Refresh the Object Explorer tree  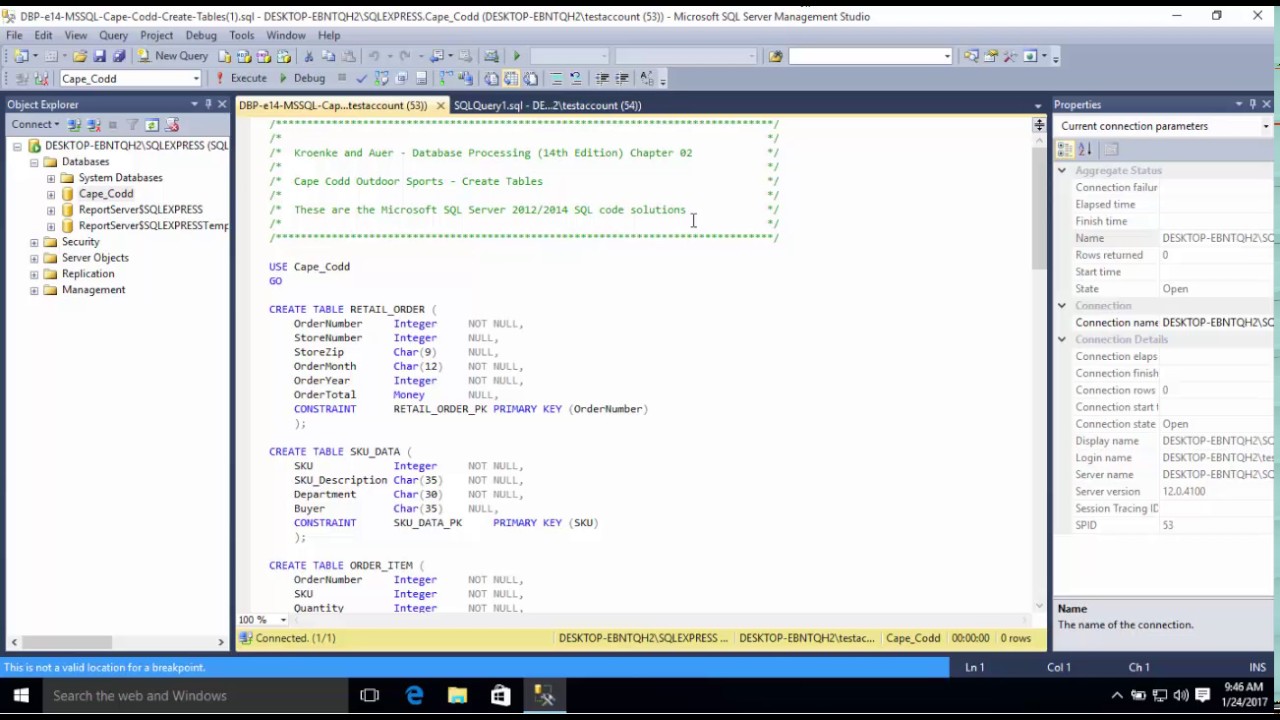pos(152,125)
